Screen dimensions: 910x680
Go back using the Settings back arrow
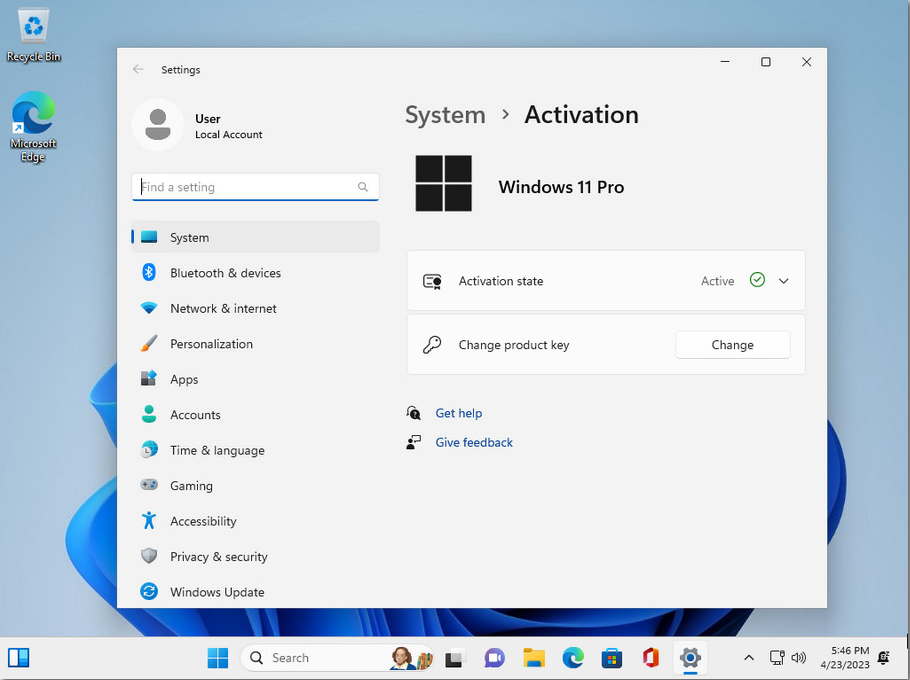click(x=138, y=70)
